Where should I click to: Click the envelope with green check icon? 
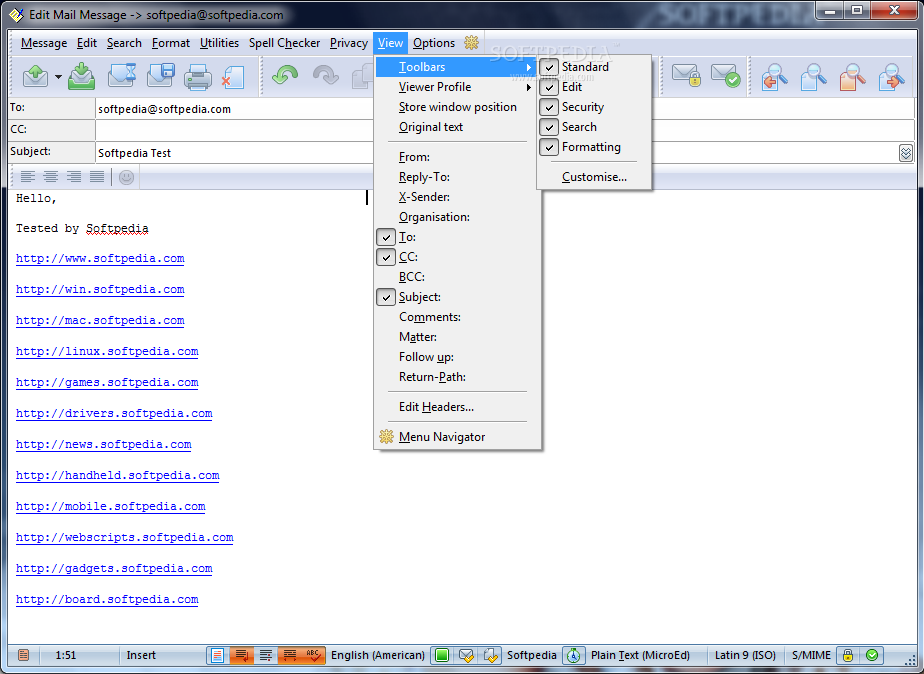[x=725, y=77]
